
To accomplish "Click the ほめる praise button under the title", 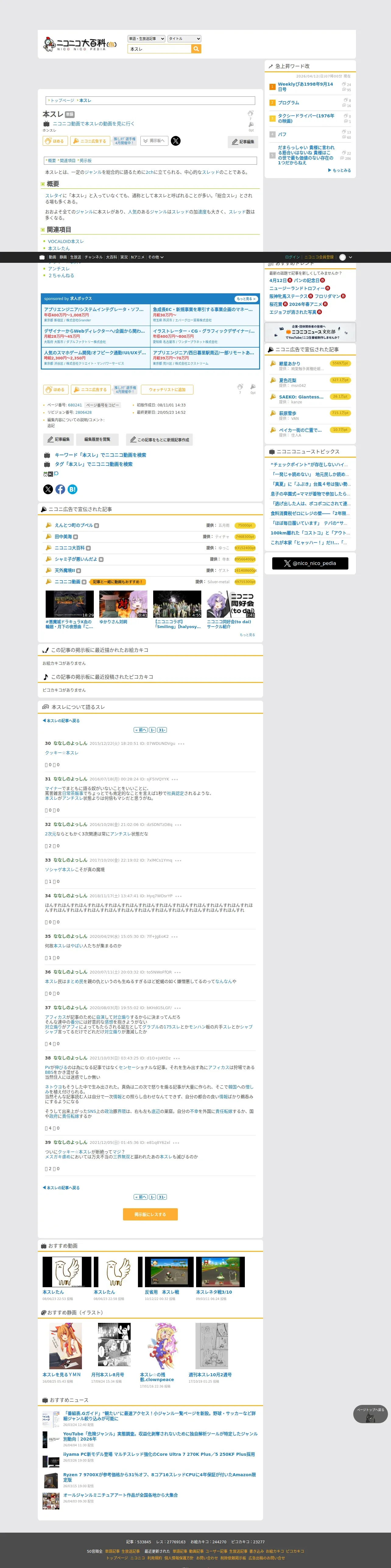I will point(55,141).
